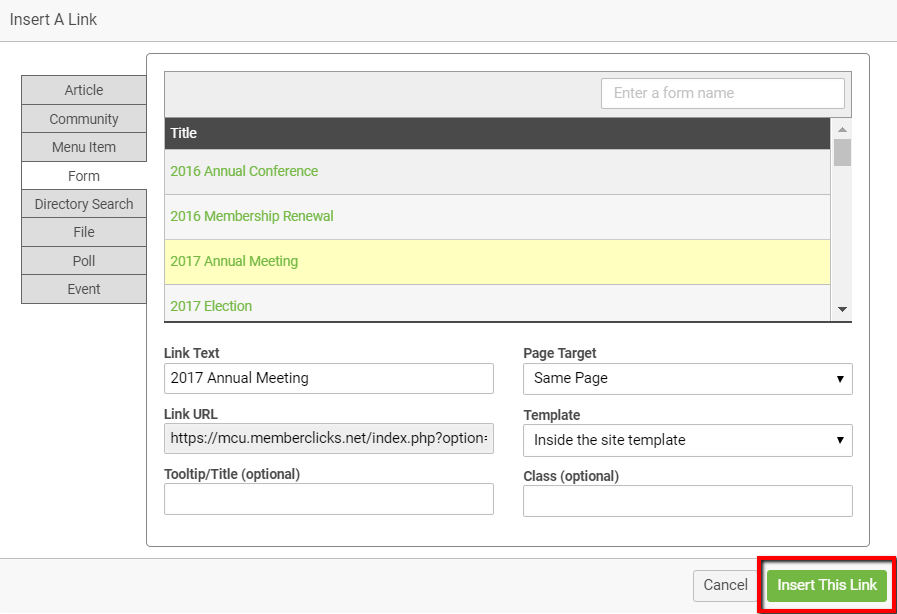Click the Insert This Link button

(826, 585)
